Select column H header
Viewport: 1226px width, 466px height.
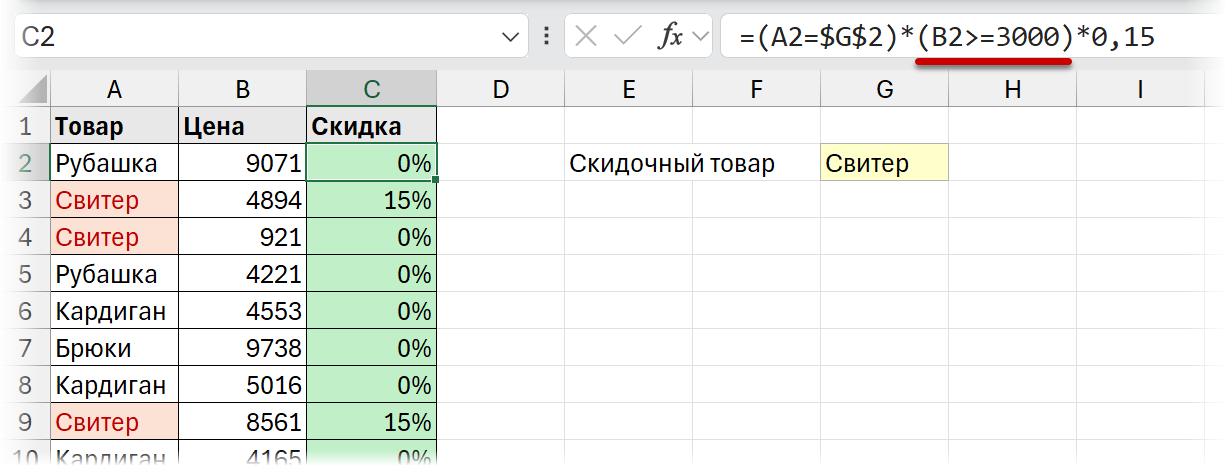[x=1013, y=90]
